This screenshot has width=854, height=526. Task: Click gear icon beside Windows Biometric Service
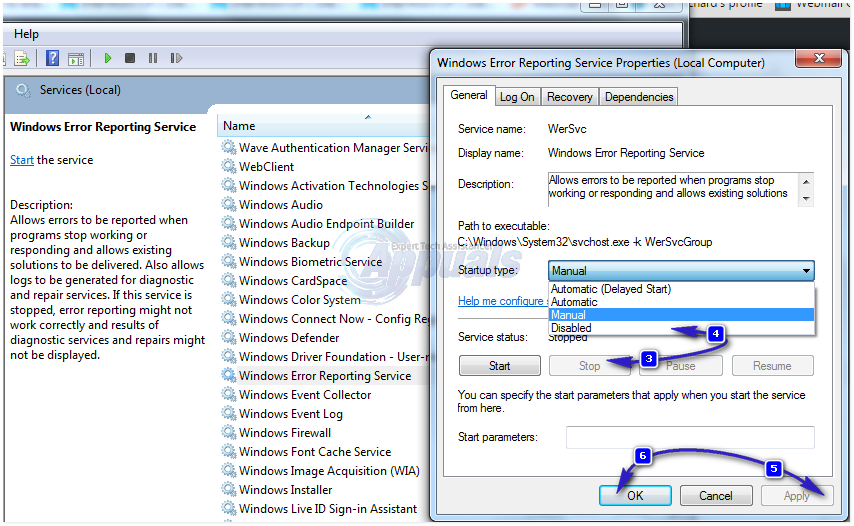coord(229,261)
